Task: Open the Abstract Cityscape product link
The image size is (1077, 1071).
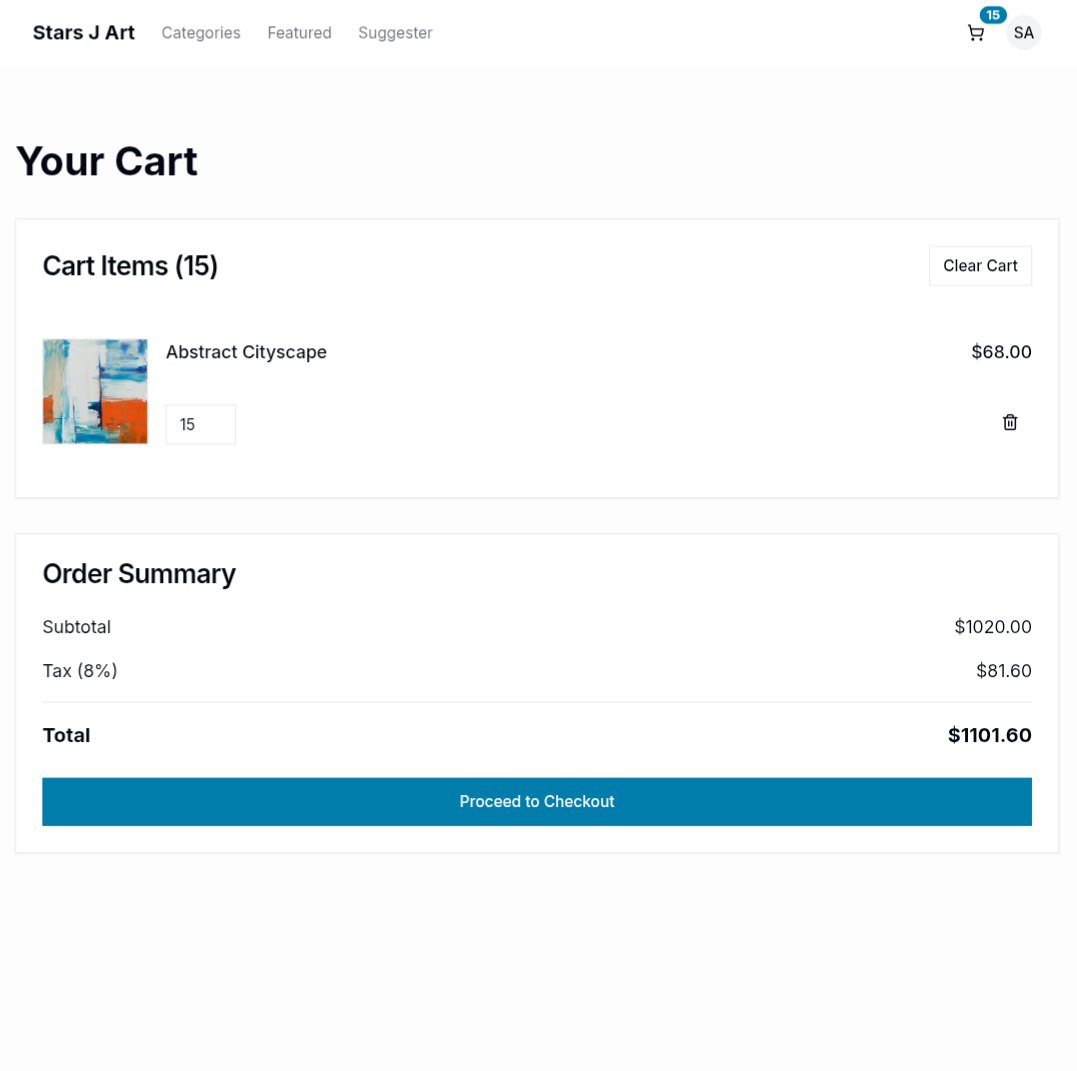Action: [x=246, y=352]
